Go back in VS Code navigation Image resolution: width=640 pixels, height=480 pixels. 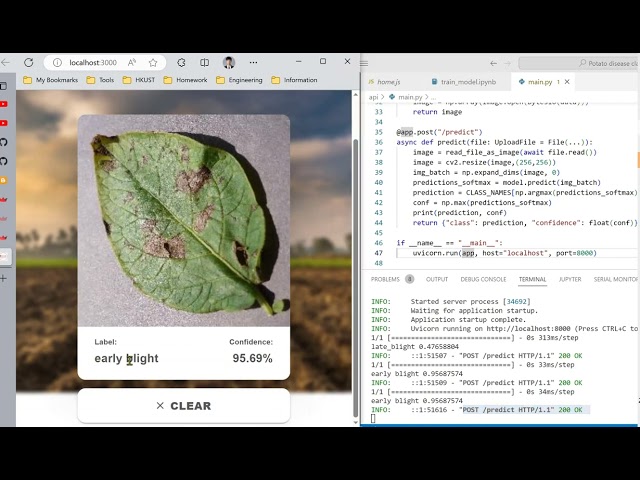coord(493,63)
